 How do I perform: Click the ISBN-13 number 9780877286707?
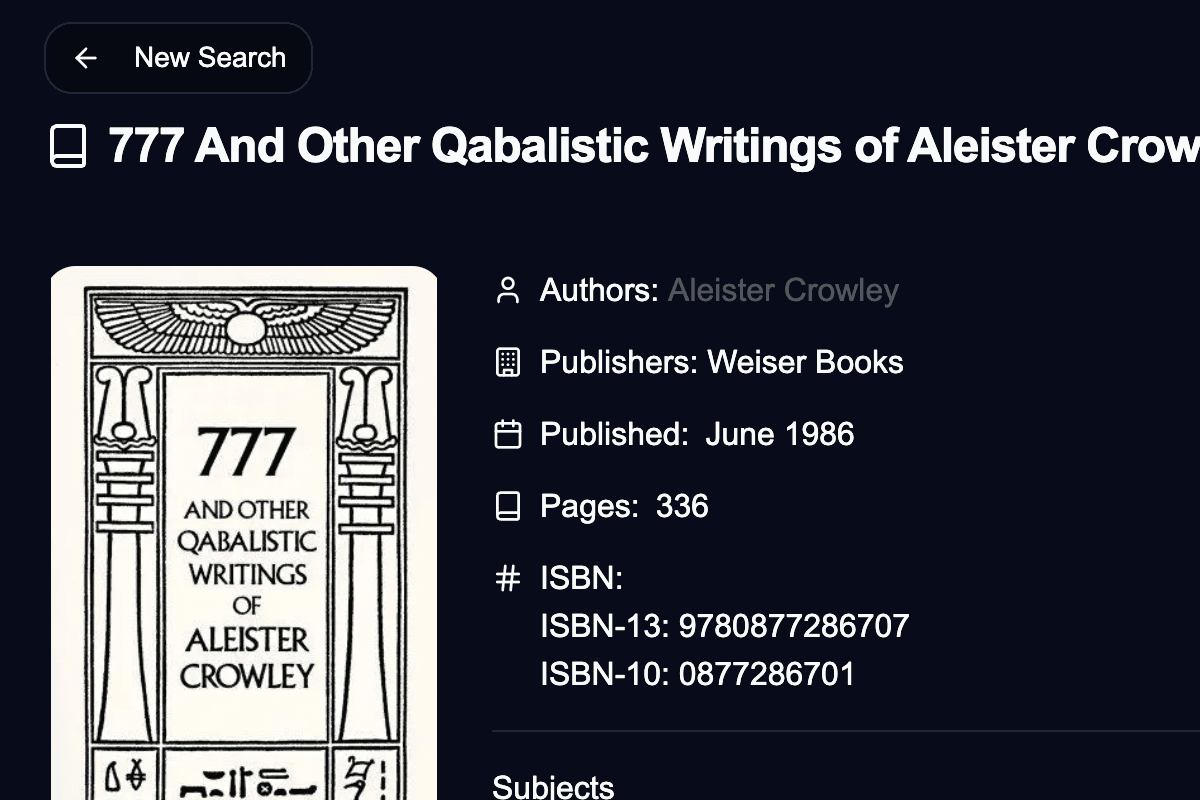(794, 626)
